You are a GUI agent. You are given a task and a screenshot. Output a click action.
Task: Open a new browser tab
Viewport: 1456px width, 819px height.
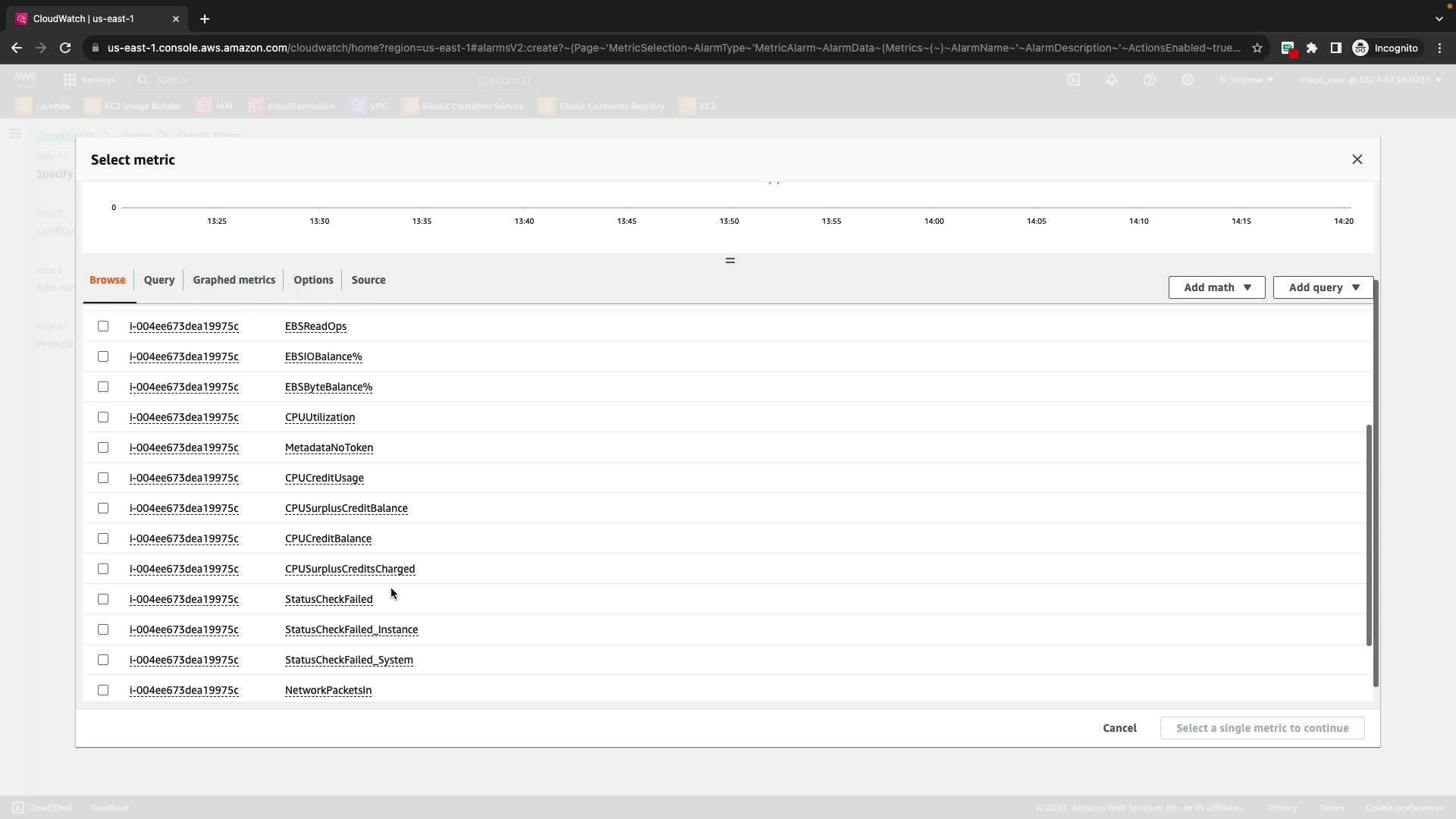(x=204, y=19)
